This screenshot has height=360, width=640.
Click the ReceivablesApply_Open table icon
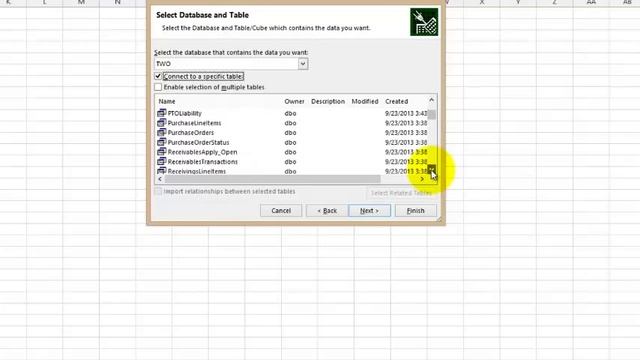click(162, 152)
